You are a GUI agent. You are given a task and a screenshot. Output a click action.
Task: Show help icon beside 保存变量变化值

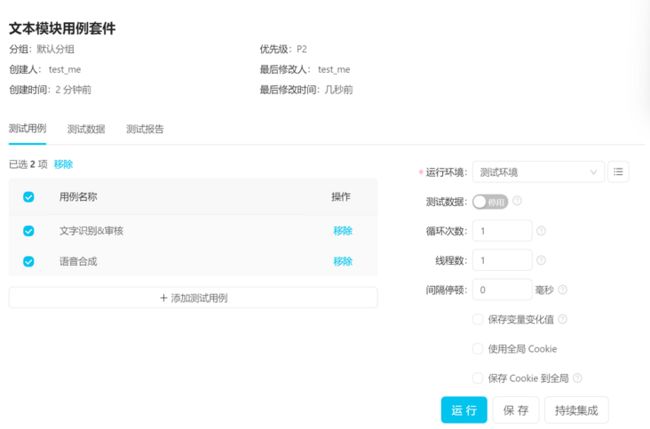pos(563,319)
